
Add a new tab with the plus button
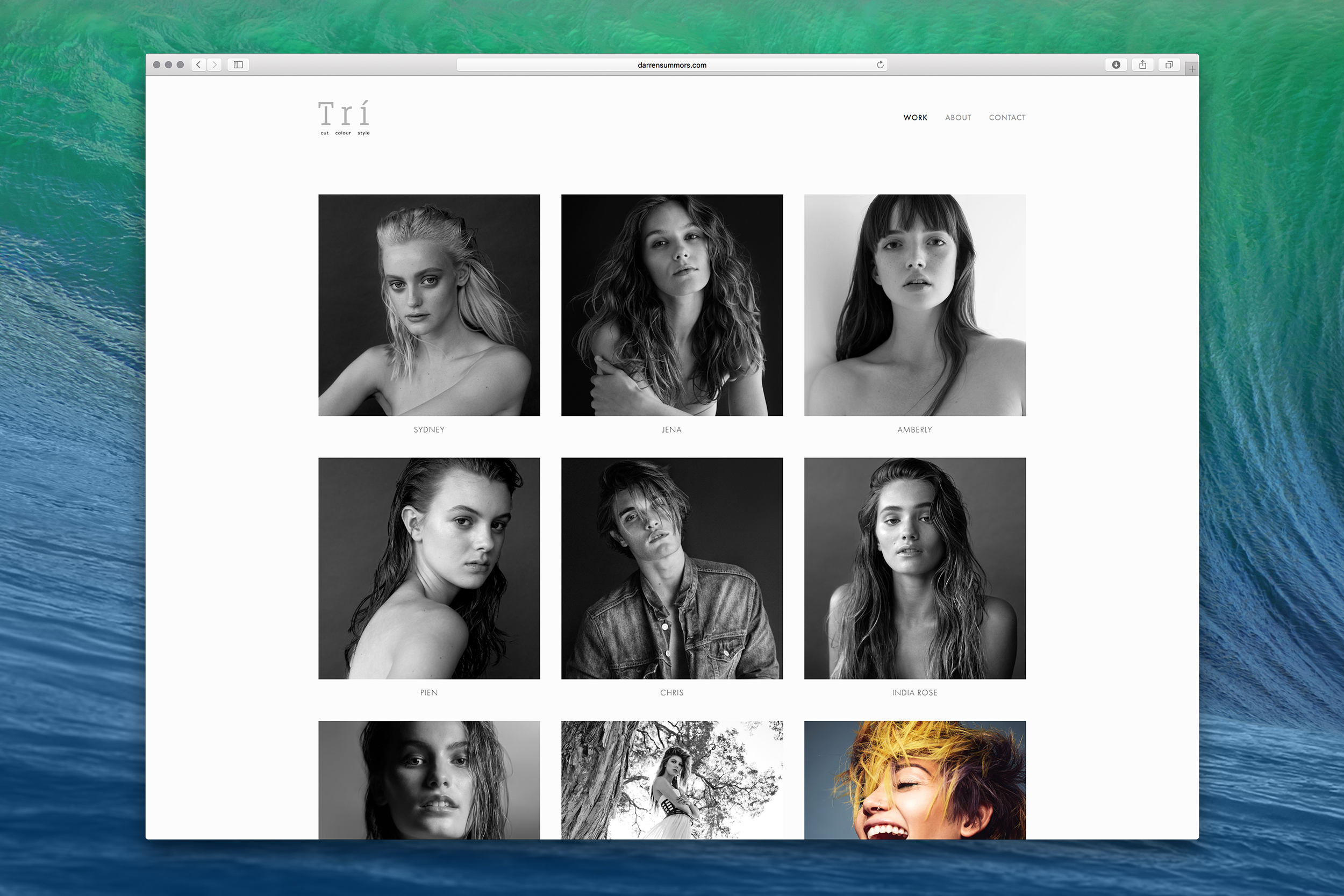[x=1192, y=69]
